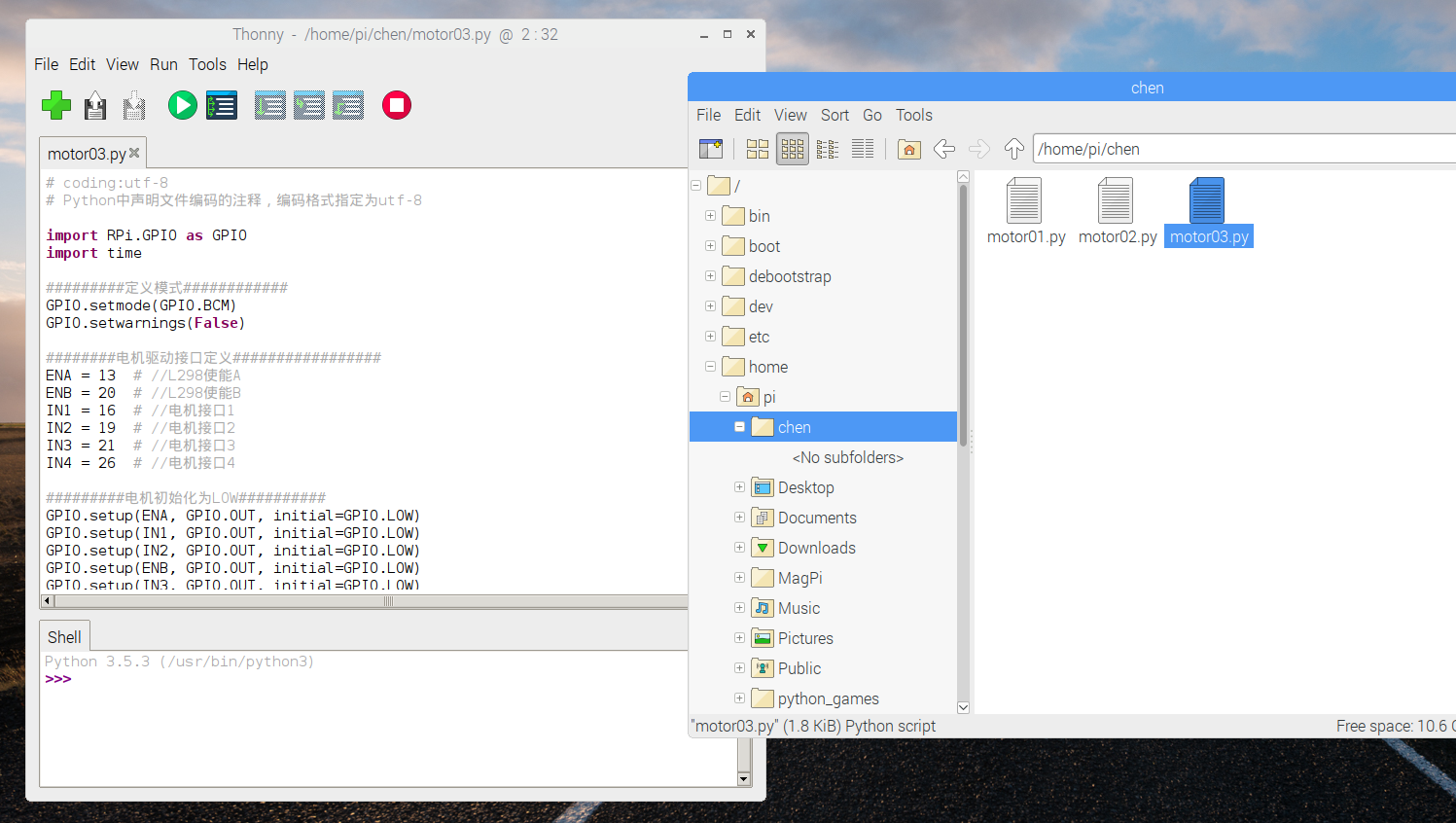Switch file manager to thumbnail view

pos(793,149)
